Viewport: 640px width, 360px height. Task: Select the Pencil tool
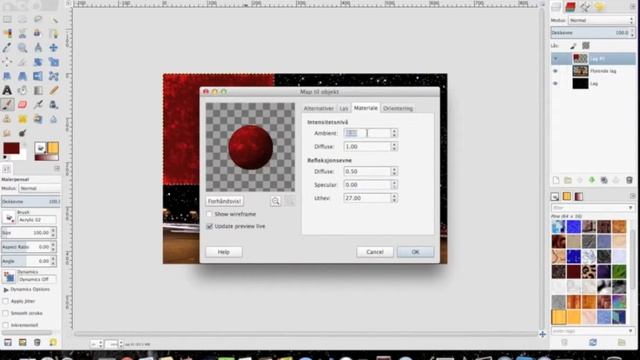[x=53, y=90]
